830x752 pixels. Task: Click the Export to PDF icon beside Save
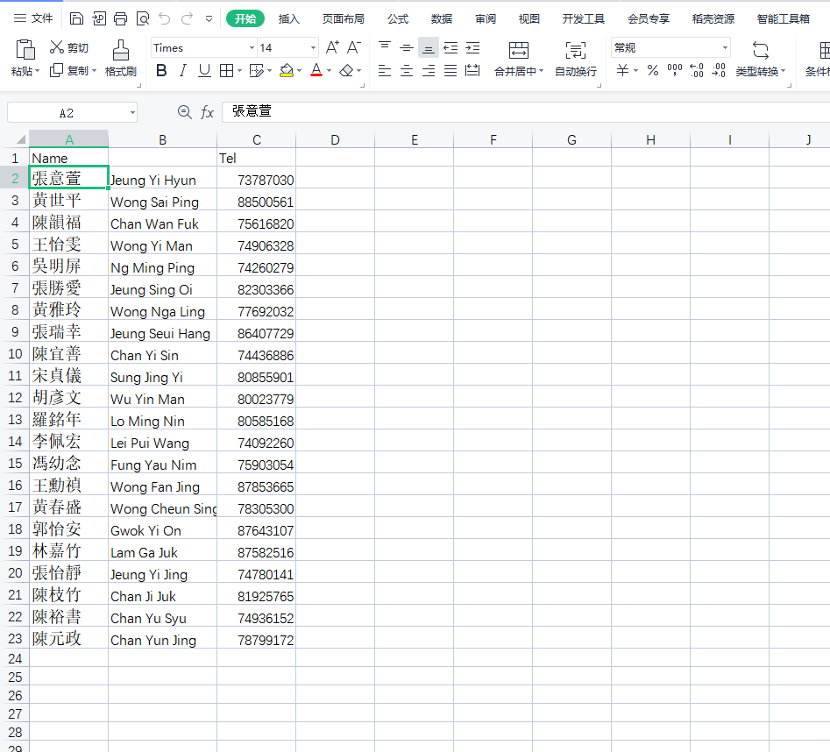coord(98,19)
